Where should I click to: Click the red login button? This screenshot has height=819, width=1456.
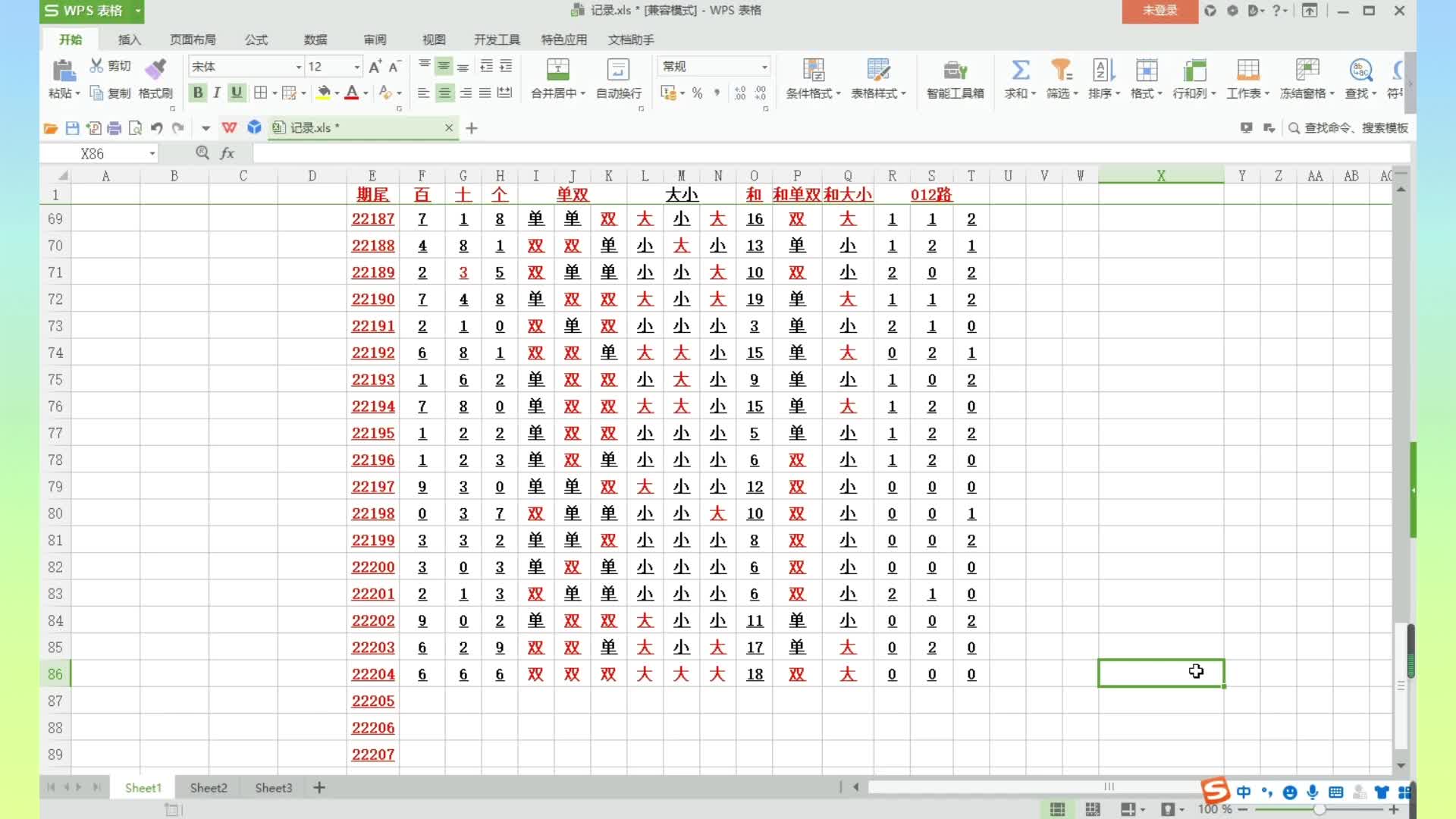1159,11
